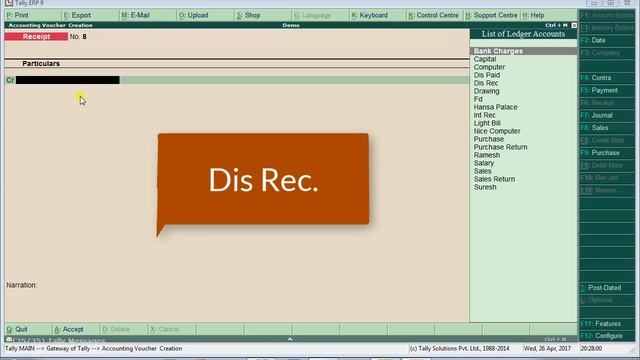
Task: Select Bank Charges ledger
Action: pyautogui.click(x=523, y=51)
